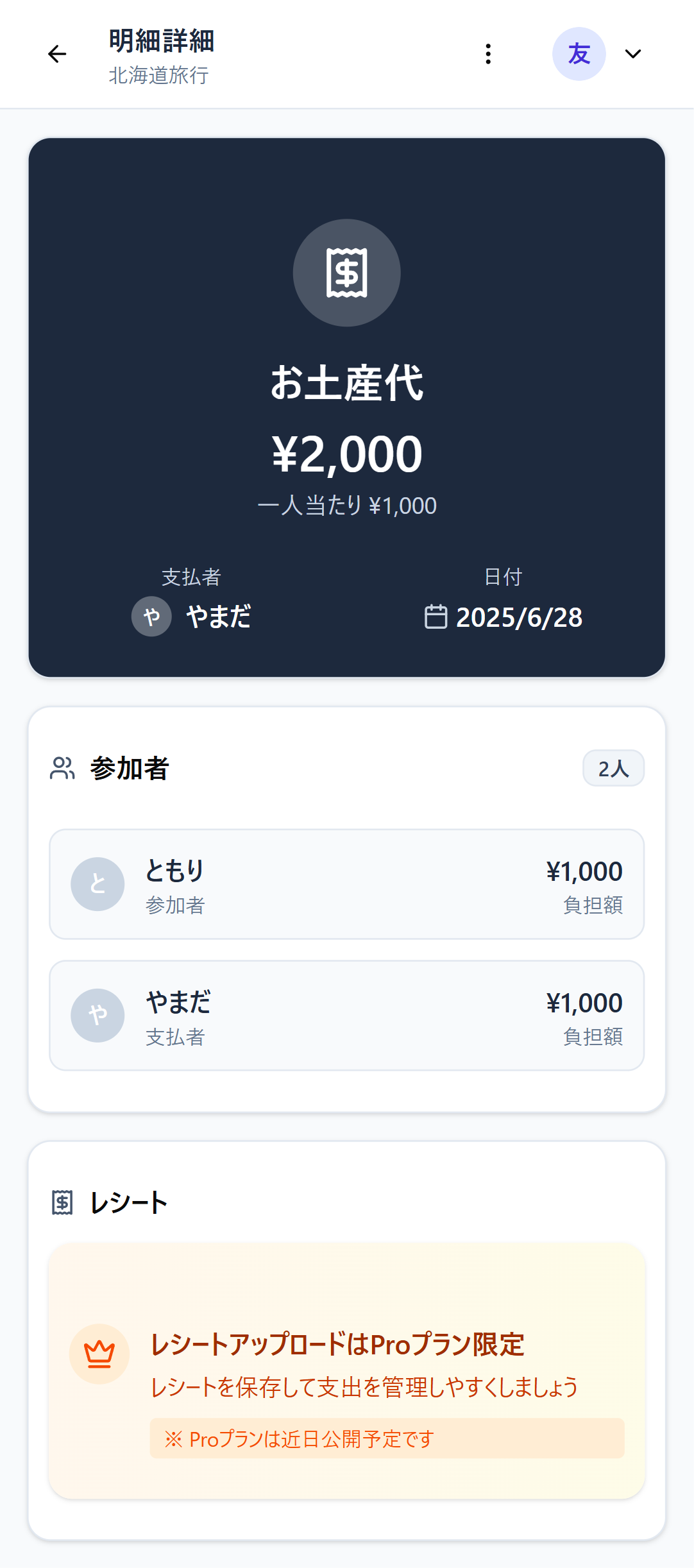
Task: Click the 2人 participant count badge
Action: point(613,768)
